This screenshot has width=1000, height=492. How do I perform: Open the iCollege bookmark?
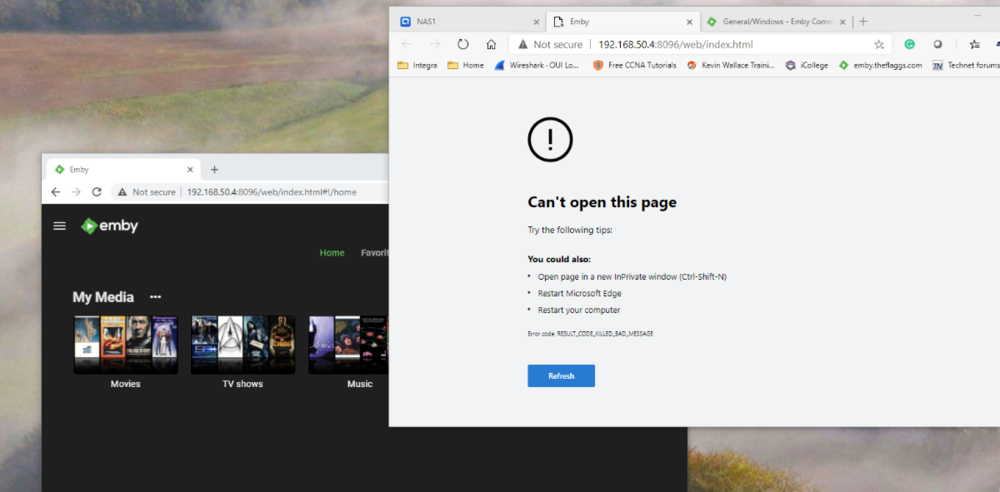[807, 65]
